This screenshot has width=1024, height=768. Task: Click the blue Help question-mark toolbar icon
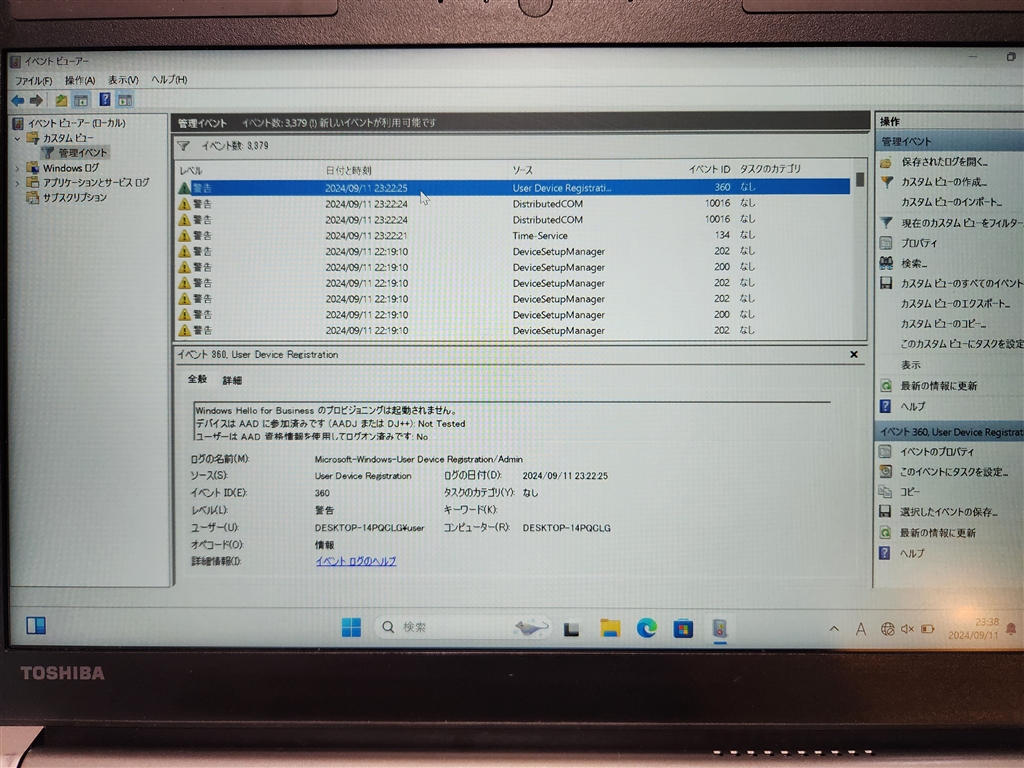click(x=104, y=100)
